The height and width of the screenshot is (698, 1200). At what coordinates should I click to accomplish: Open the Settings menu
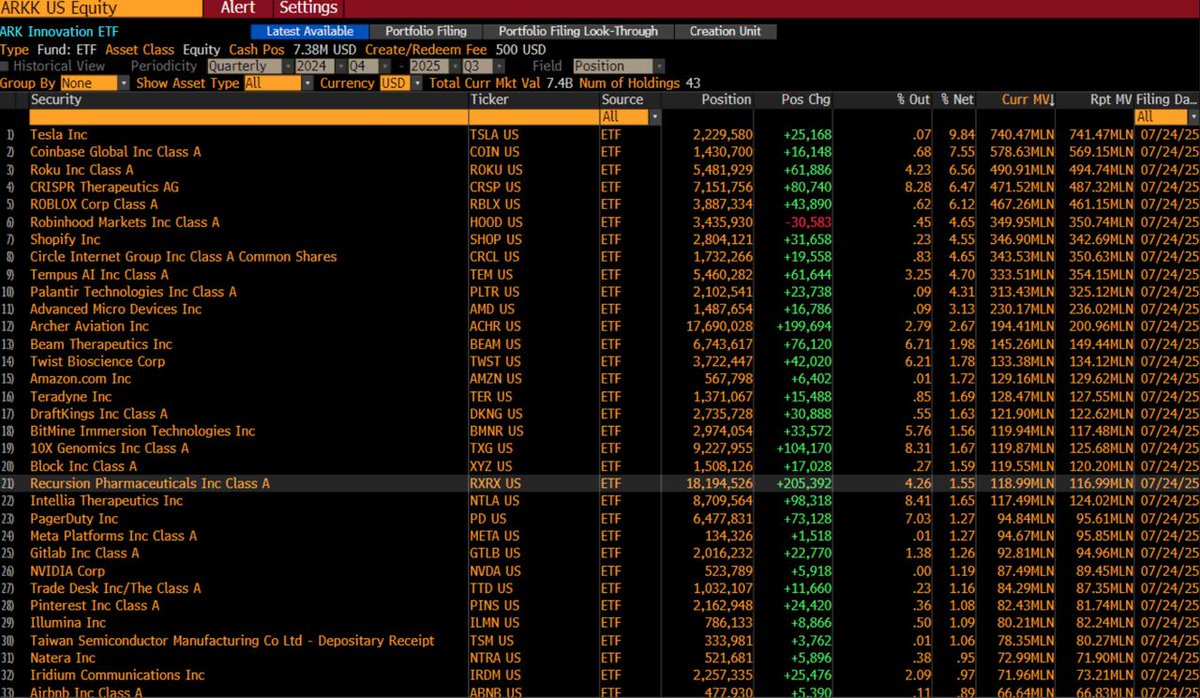pos(308,8)
